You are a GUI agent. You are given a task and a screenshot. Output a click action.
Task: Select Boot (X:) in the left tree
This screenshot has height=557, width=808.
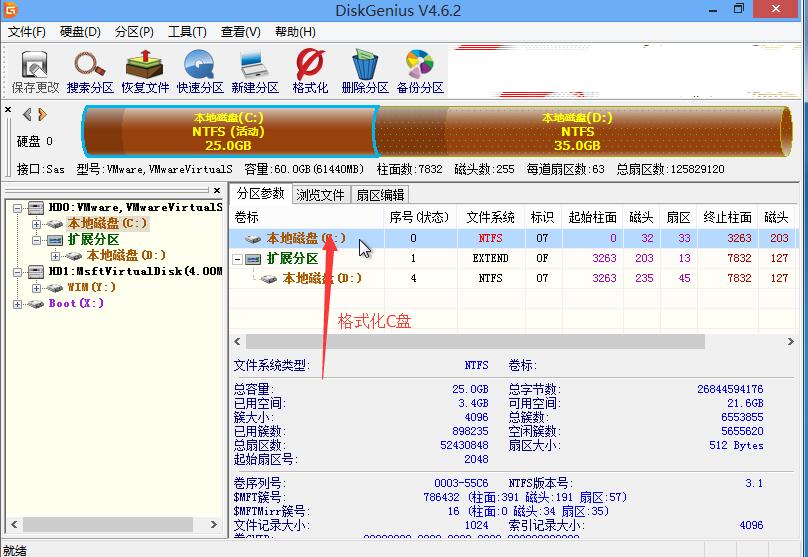pyautogui.click(x=76, y=303)
